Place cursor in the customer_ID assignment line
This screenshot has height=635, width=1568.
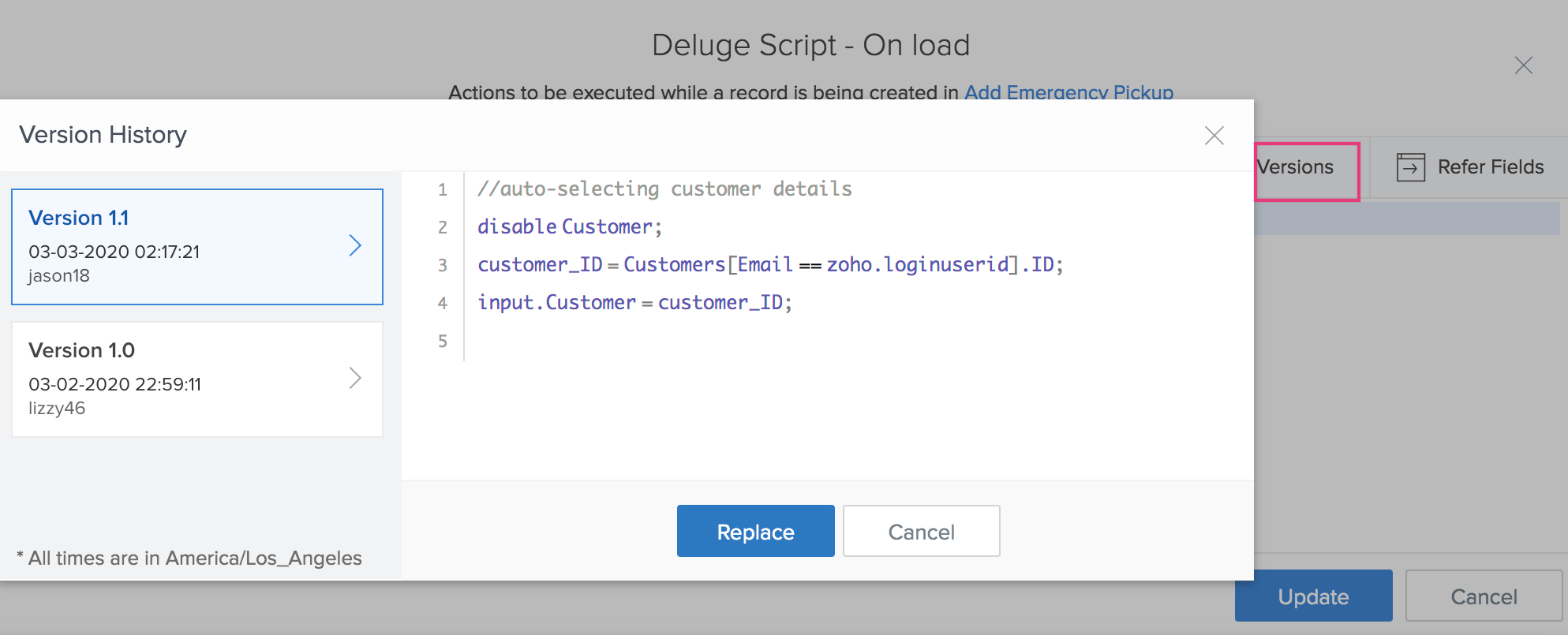(769, 265)
